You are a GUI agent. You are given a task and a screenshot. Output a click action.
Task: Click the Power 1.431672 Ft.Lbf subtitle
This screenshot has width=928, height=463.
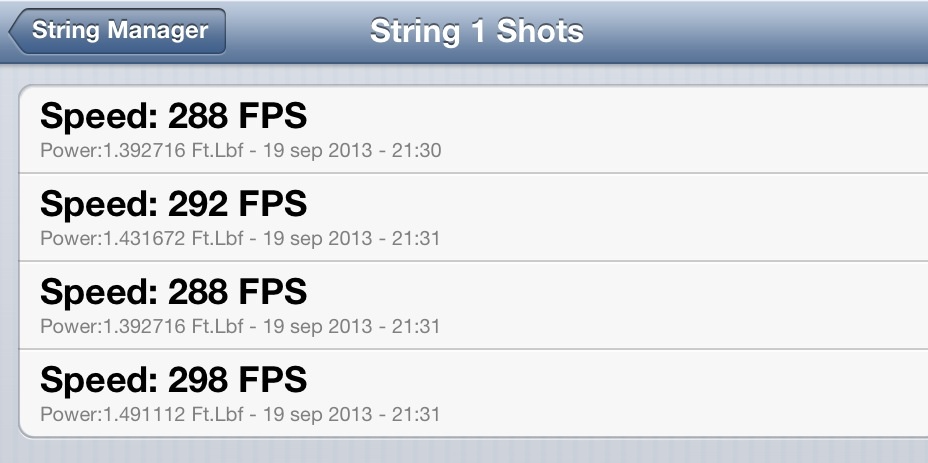[240, 239]
